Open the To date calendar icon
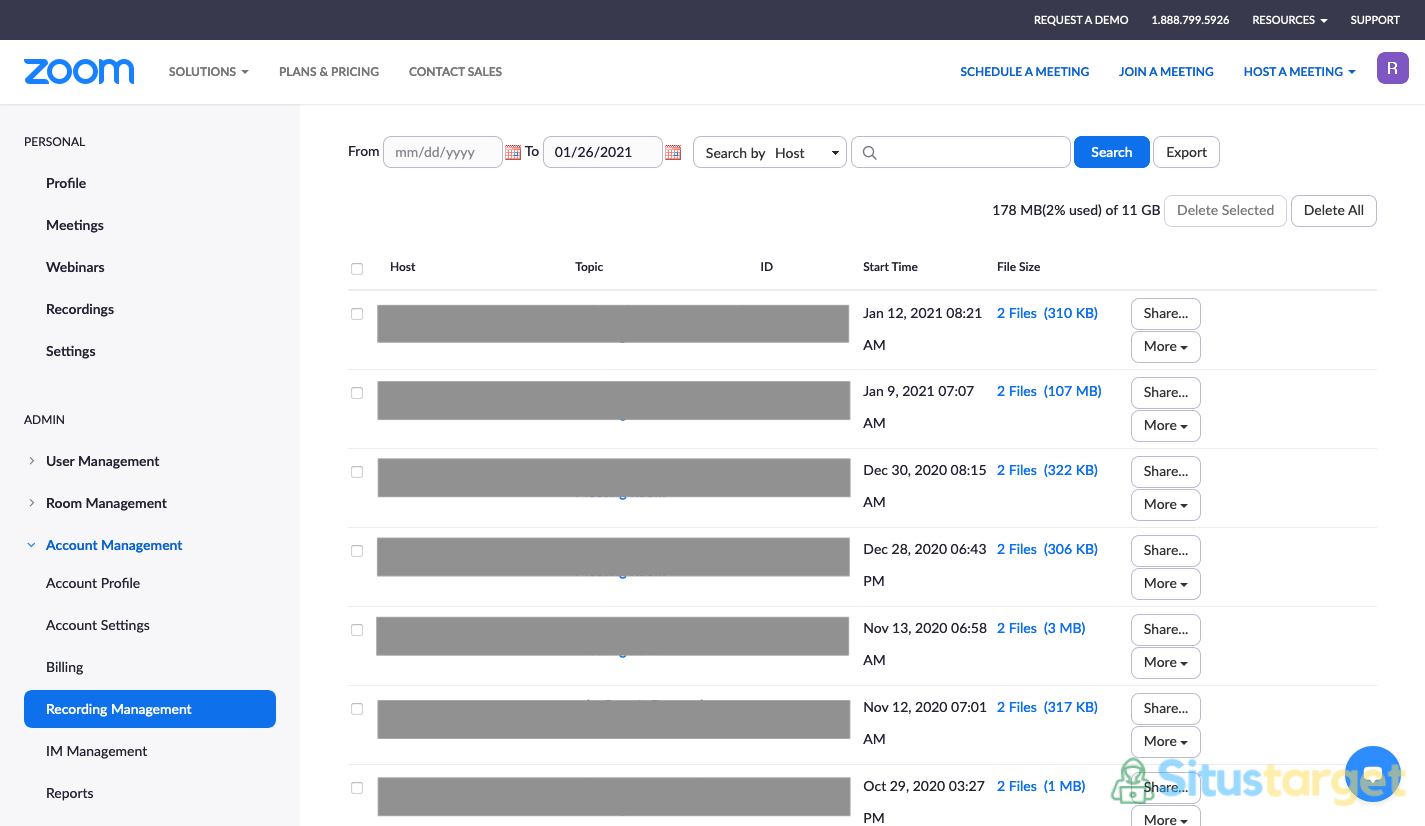Viewport: 1425px width, 826px height. (x=673, y=153)
